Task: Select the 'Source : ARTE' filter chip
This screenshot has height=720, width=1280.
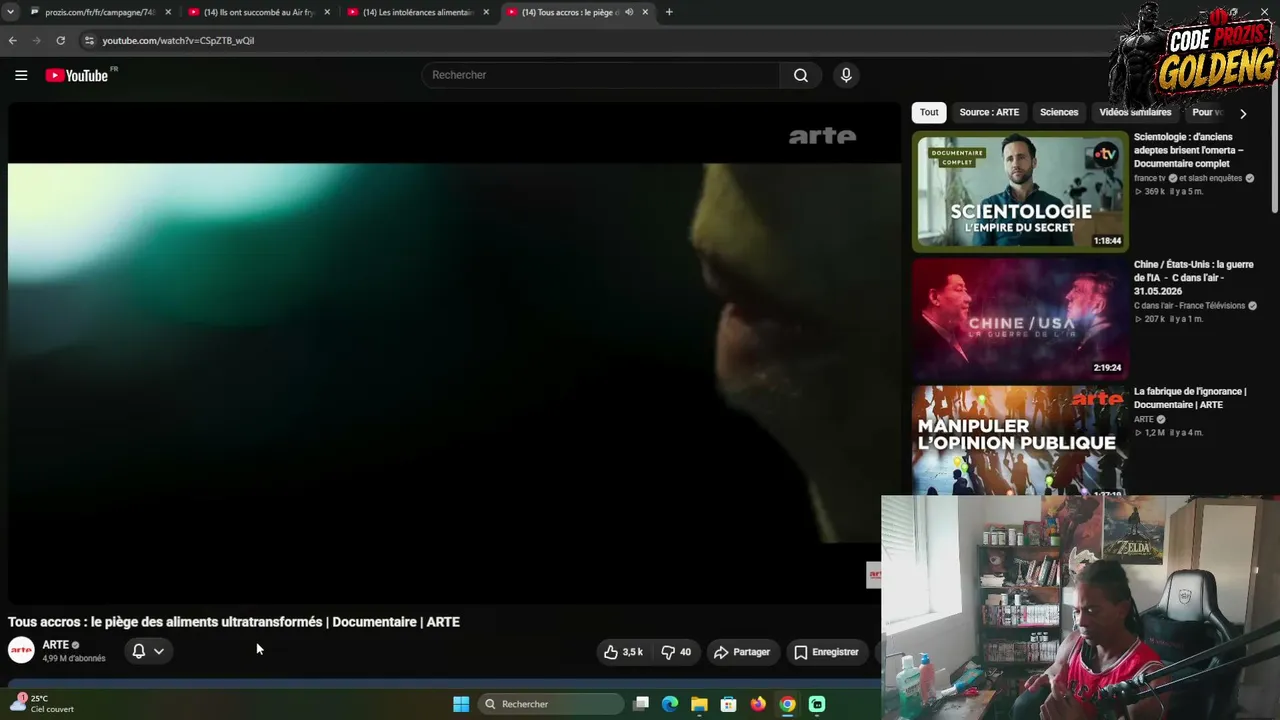Action: [x=989, y=113]
